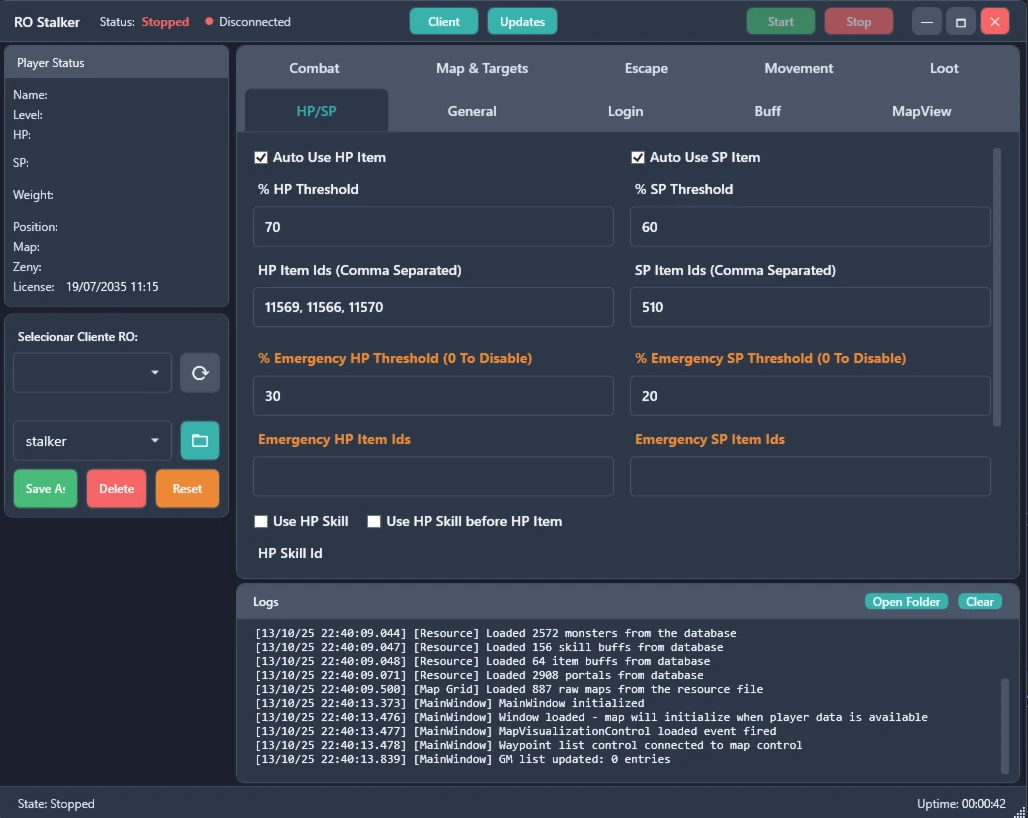The width and height of the screenshot is (1028, 818).
Task: Uncheck Auto Use SP Item
Action: 638,157
